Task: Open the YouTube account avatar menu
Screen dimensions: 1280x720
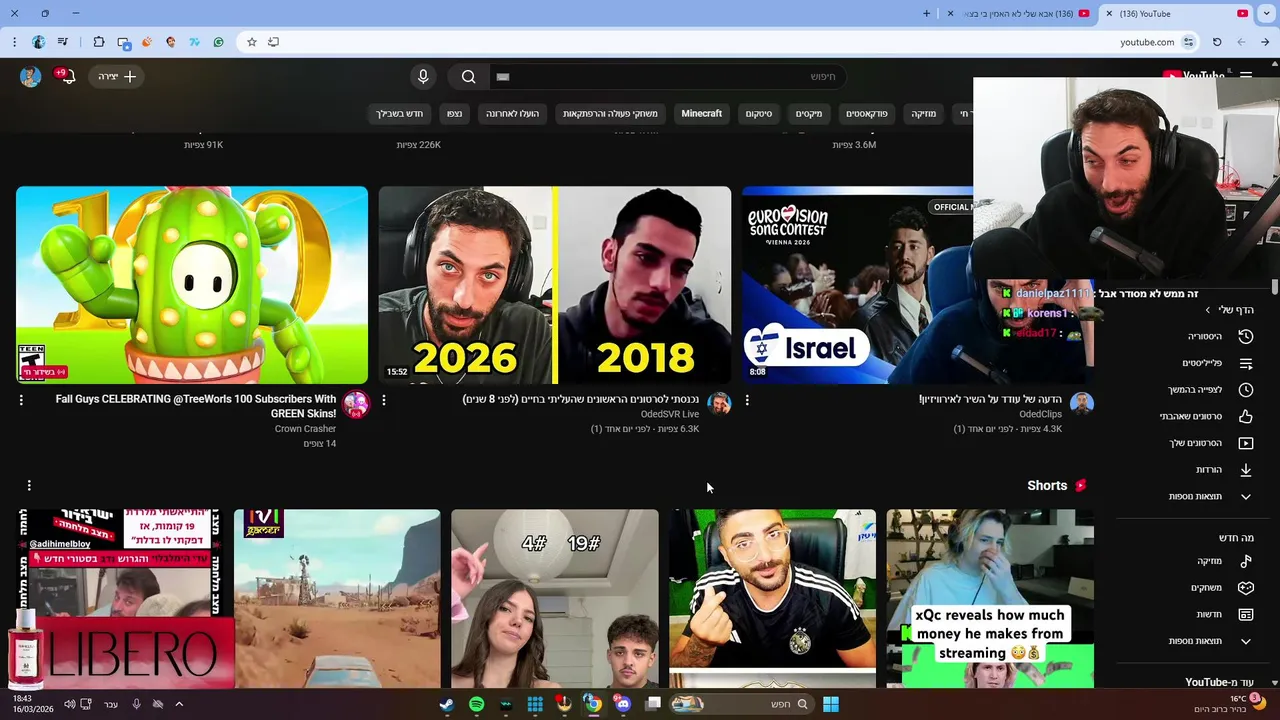Action: point(31,76)
